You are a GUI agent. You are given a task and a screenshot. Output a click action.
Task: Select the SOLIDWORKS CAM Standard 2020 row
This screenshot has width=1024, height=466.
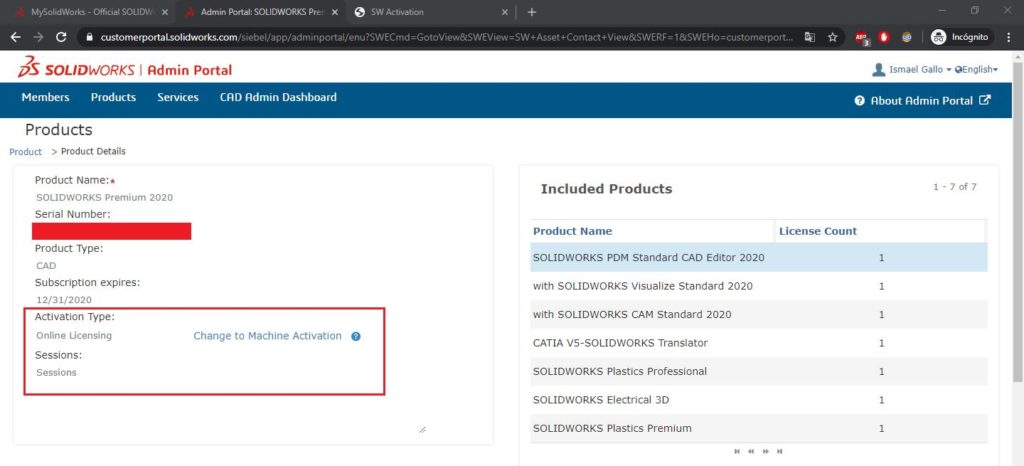759,315
